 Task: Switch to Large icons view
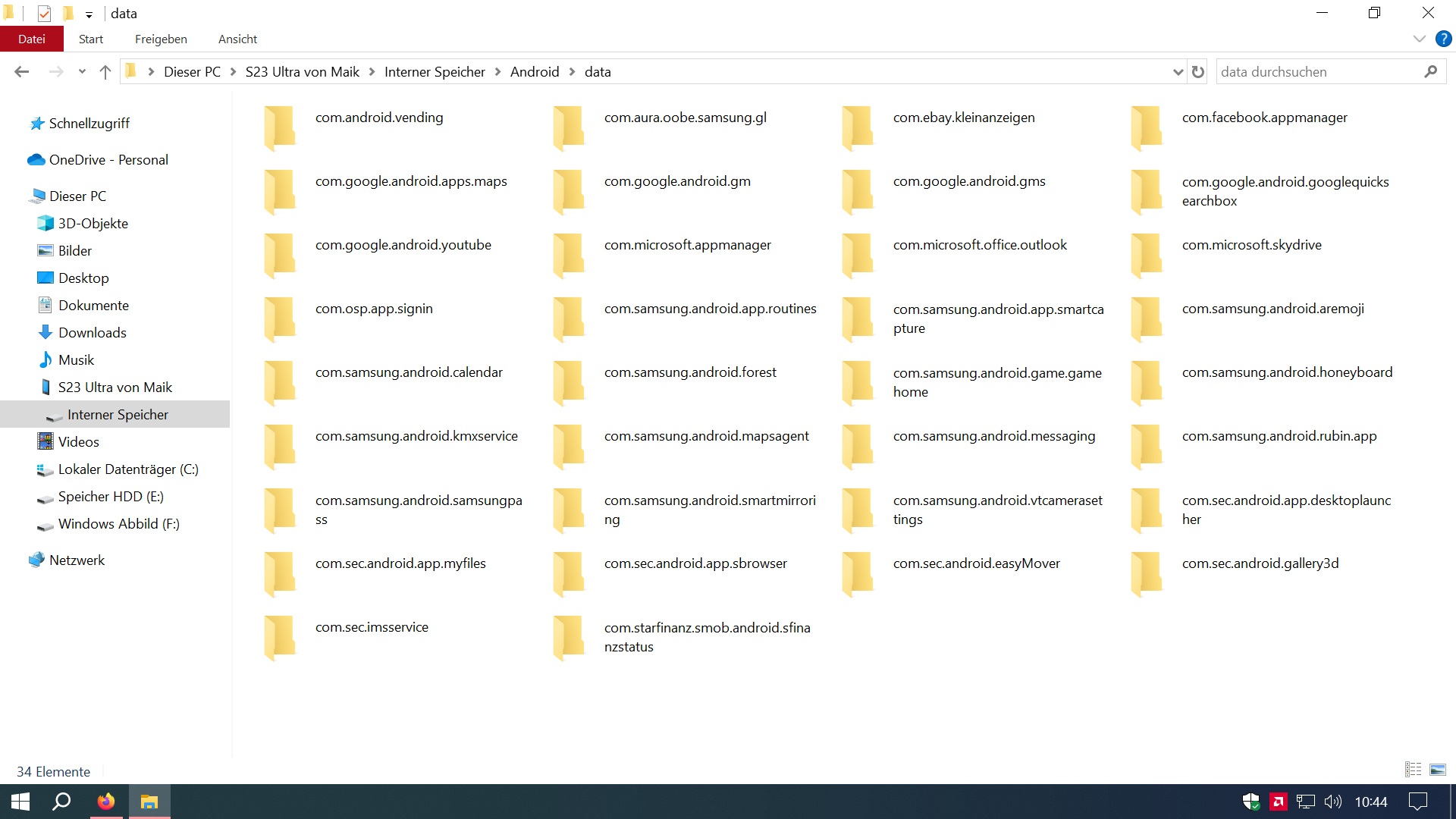pos(1438,770)
